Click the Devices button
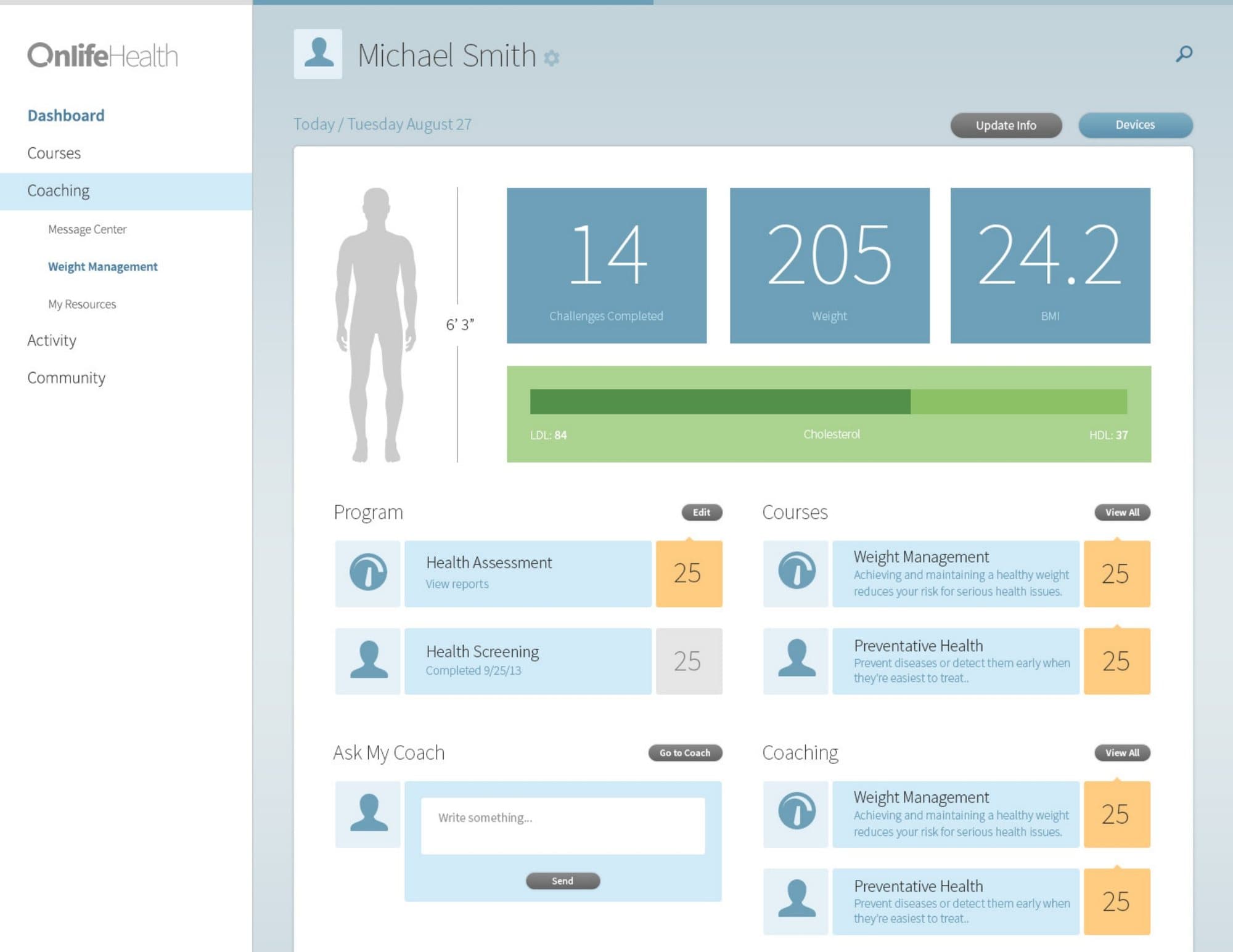Screen dimensions: 1233x952 tap(1136, 125)
